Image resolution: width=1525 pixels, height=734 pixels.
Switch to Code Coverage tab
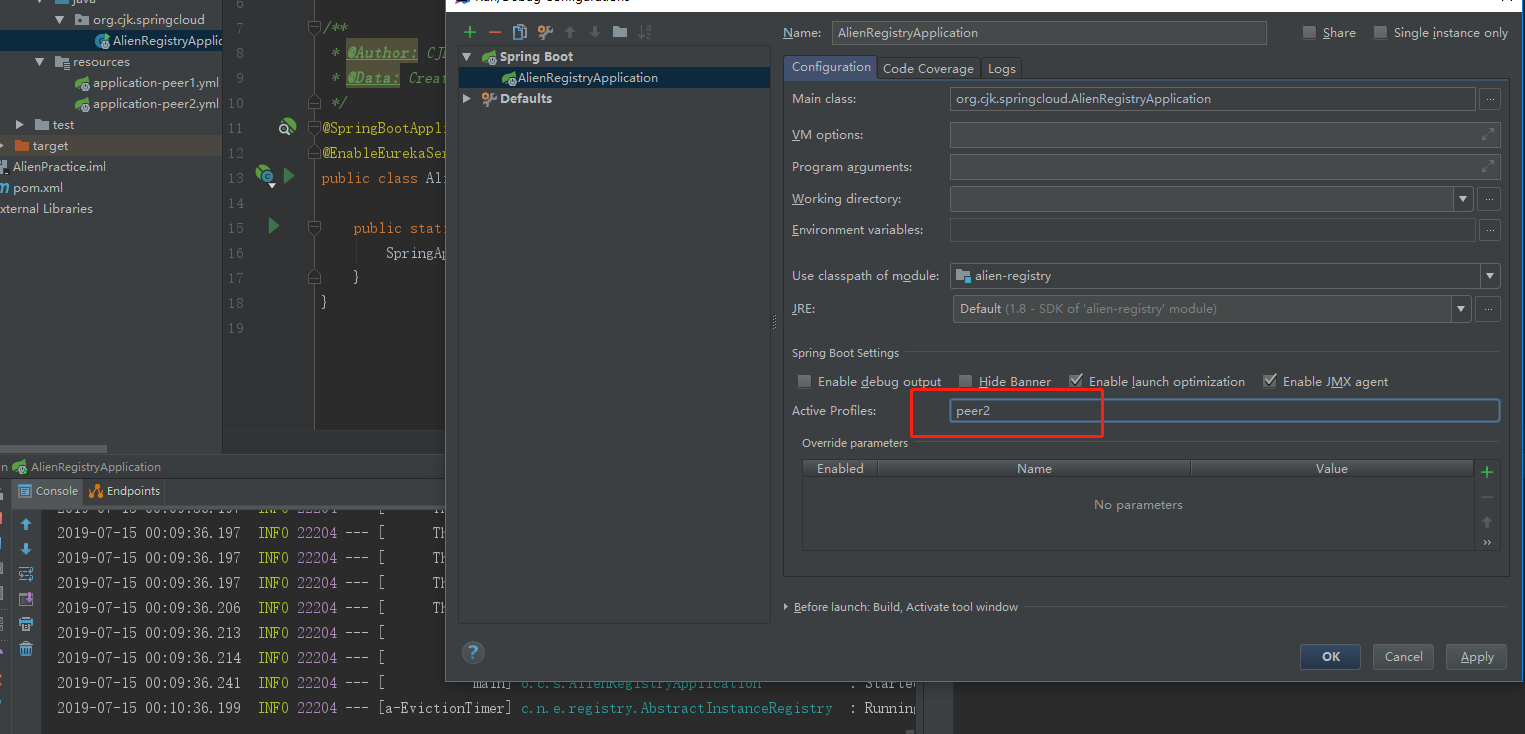coord(928,68)
